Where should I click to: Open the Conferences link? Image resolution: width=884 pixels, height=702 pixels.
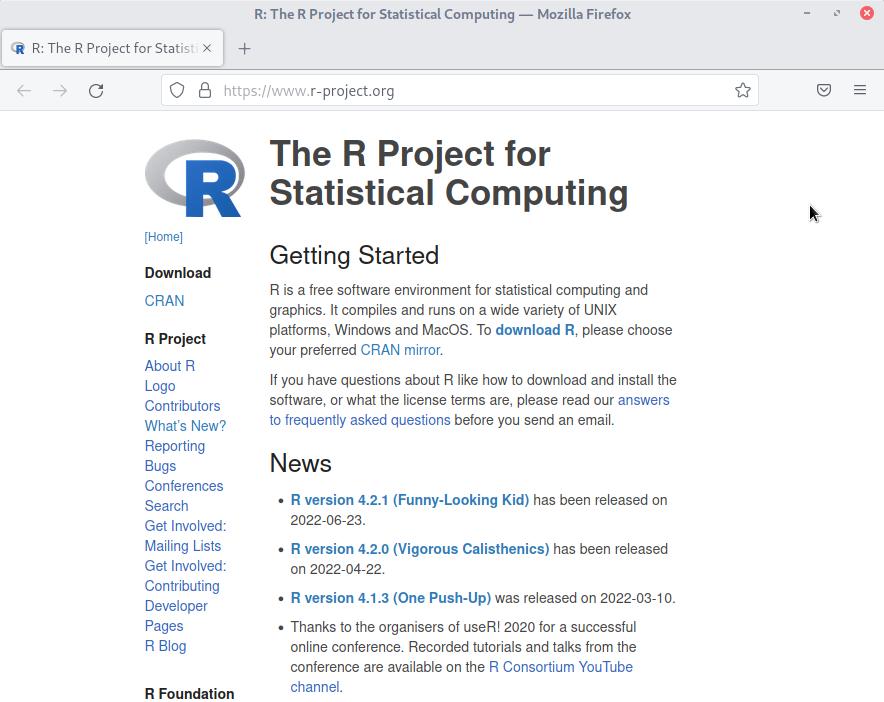184,486
